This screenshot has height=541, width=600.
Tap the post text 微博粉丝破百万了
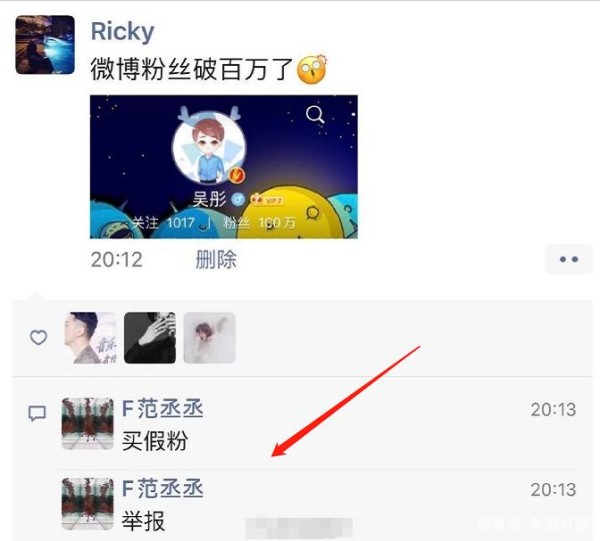[192, 70]
